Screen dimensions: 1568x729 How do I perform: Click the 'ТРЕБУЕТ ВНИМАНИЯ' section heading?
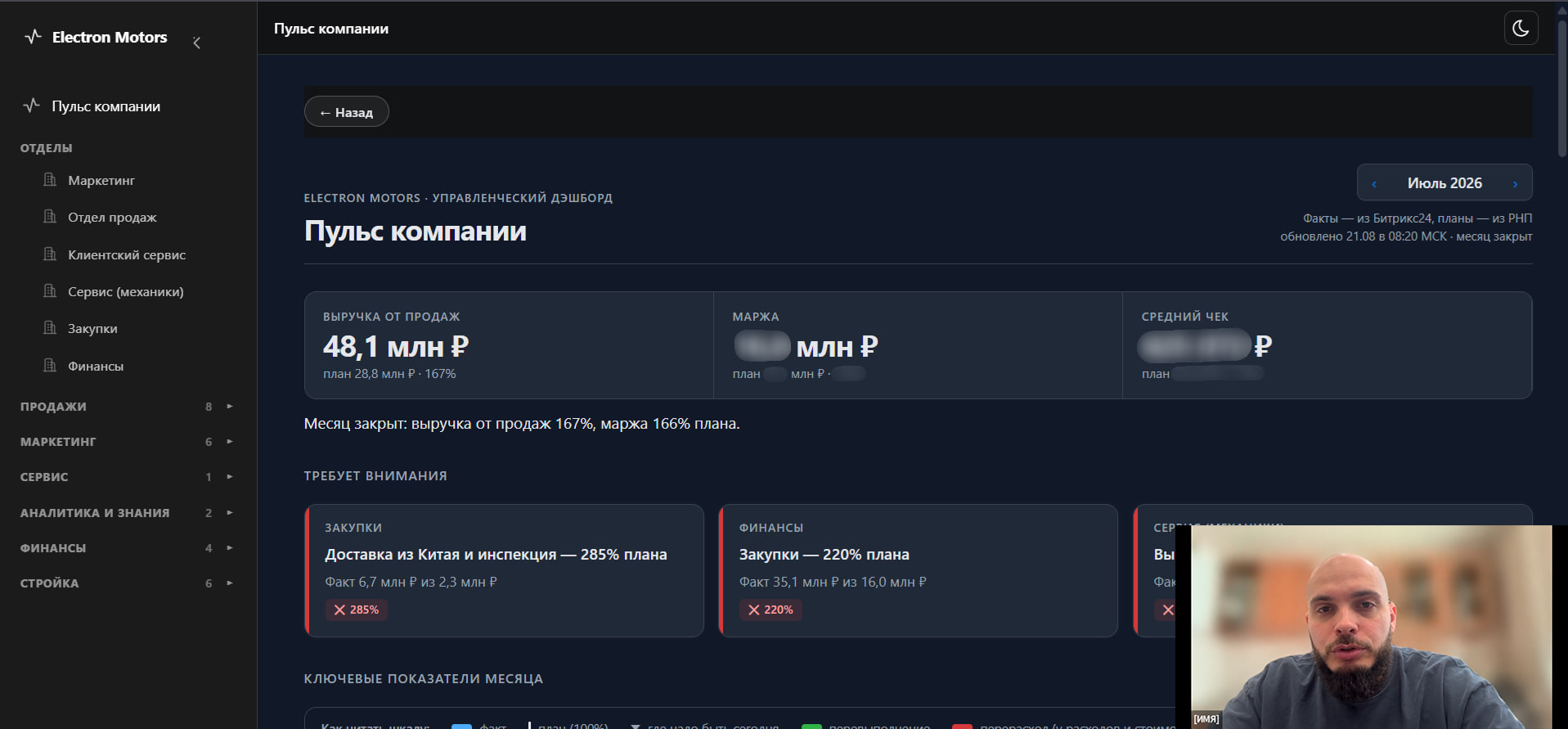tap(375, 476)
